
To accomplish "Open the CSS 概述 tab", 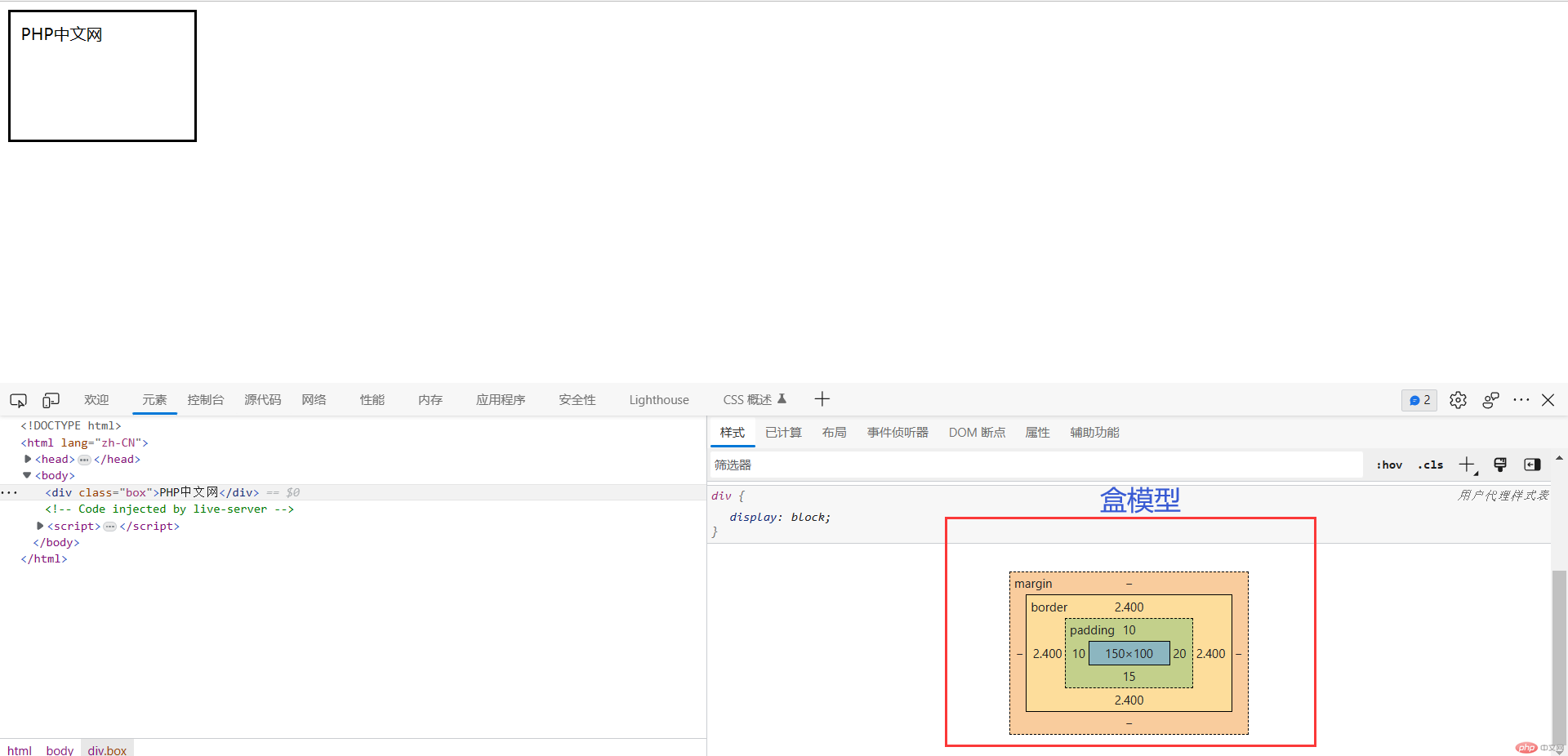I will pos(754,400).
